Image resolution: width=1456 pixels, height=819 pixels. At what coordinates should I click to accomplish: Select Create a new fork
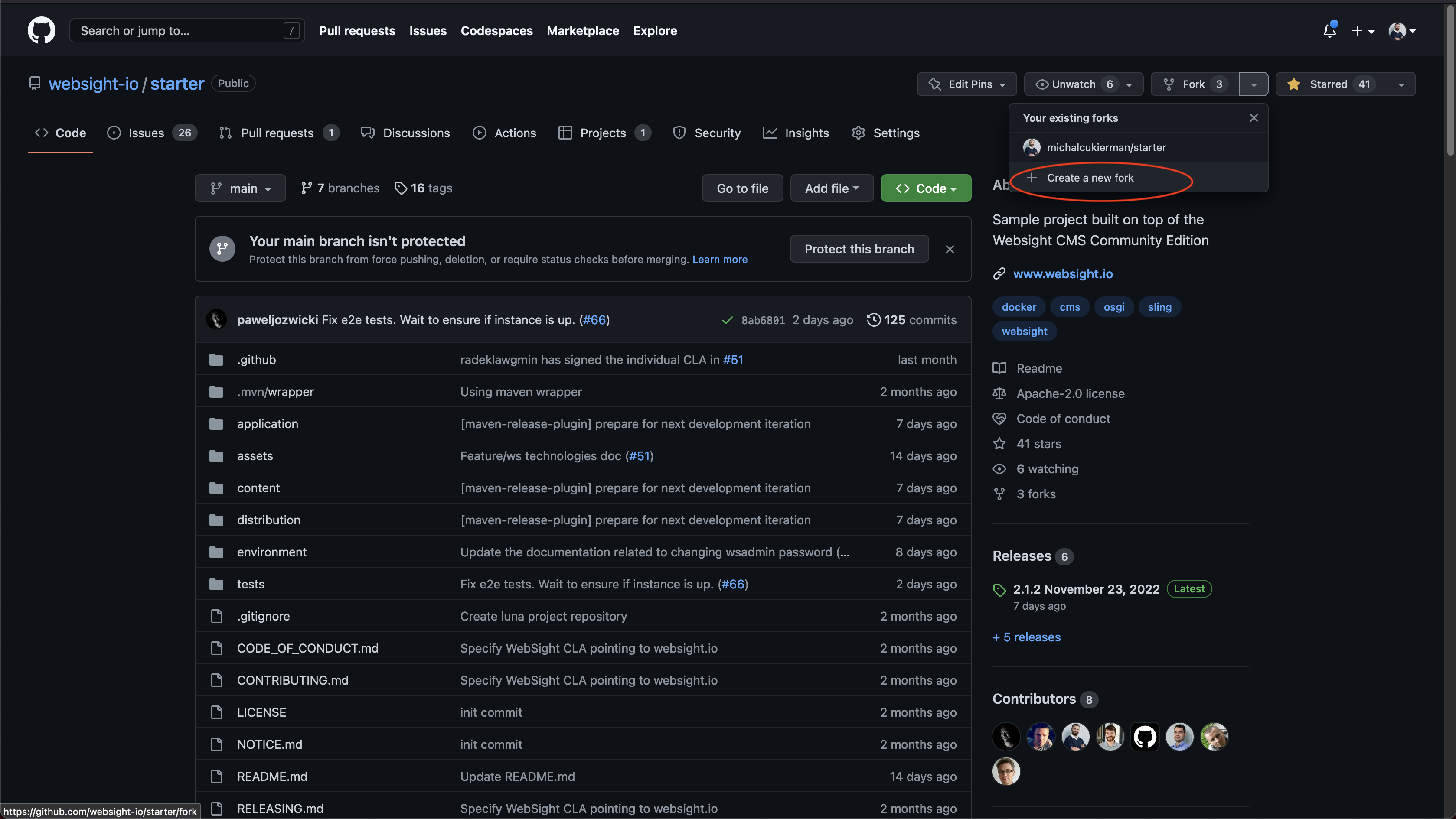point(1138,177)
